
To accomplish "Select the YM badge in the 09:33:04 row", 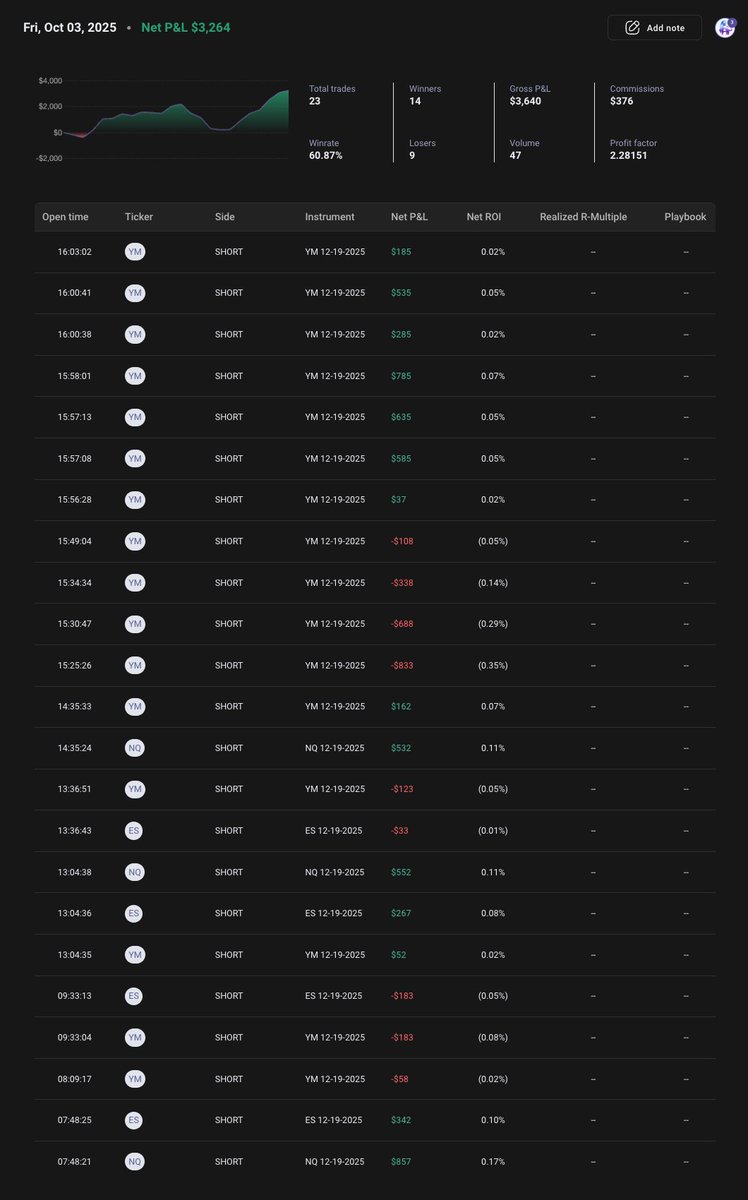I will (135, 1037).
